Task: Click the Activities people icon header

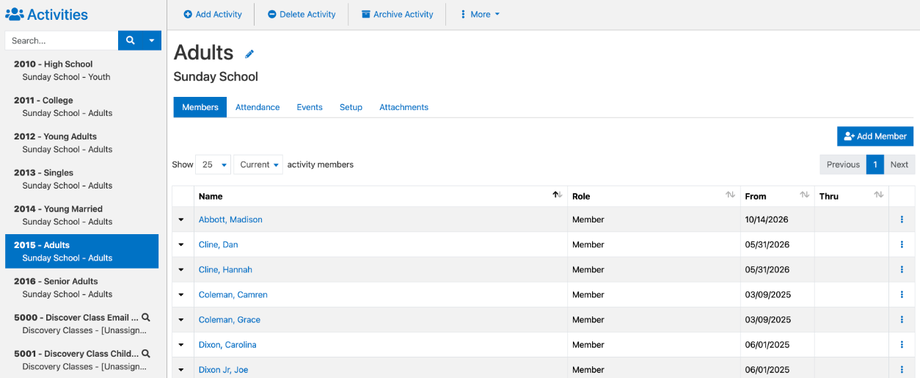Action: pyautogui.click(x=15, y=14)
